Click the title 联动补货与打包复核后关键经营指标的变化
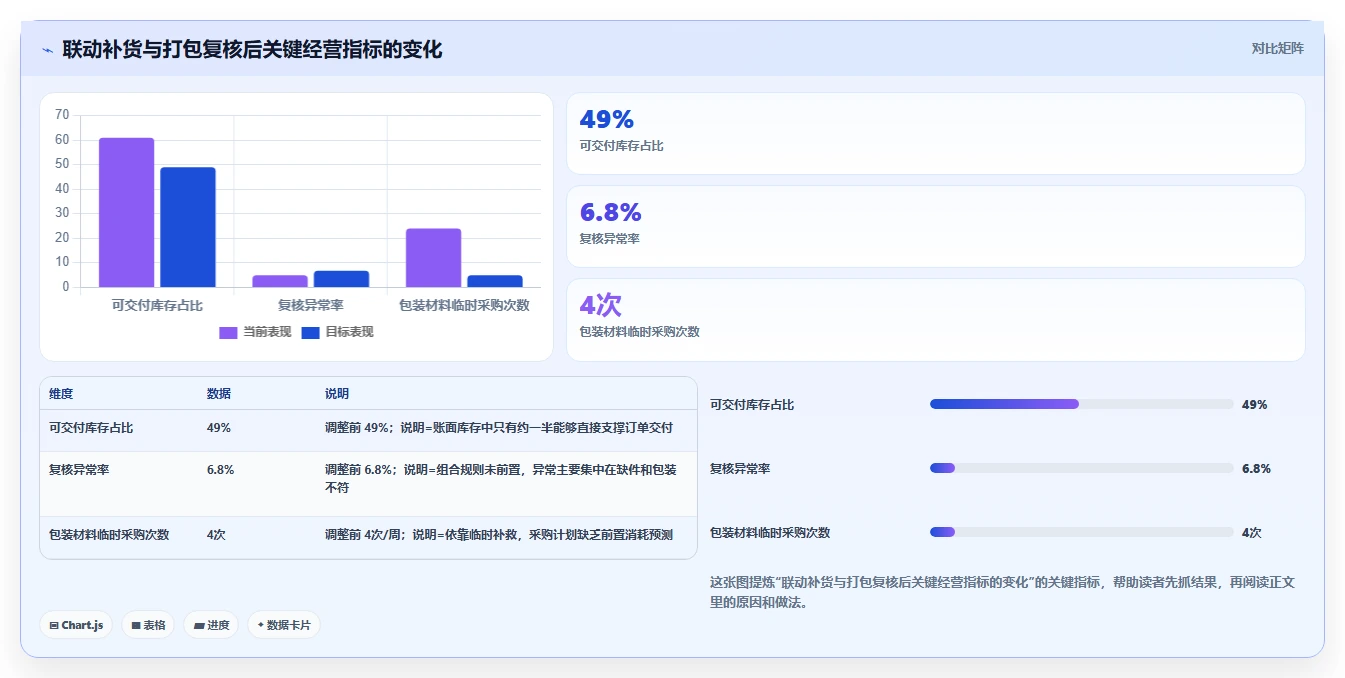 click(x=252, y=50)
